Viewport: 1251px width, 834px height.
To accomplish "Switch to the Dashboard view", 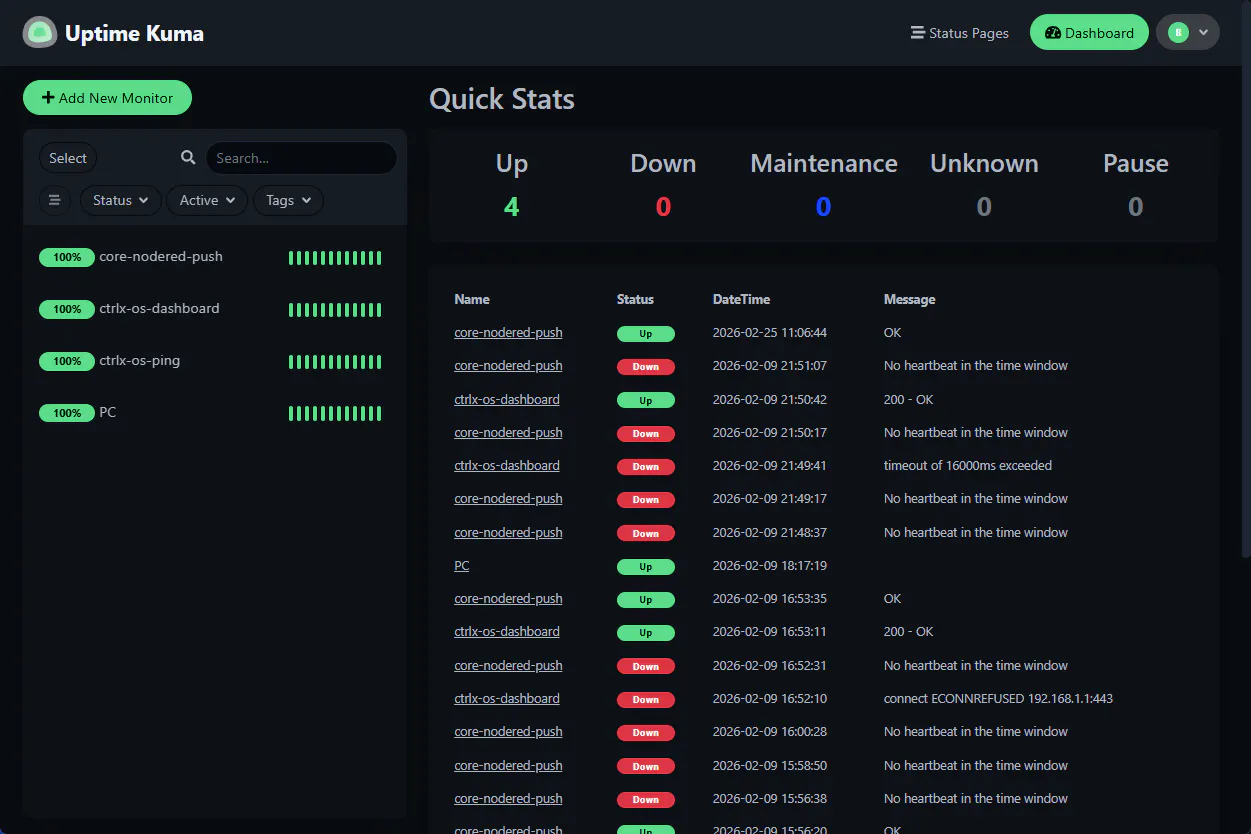I will 1089,33.
